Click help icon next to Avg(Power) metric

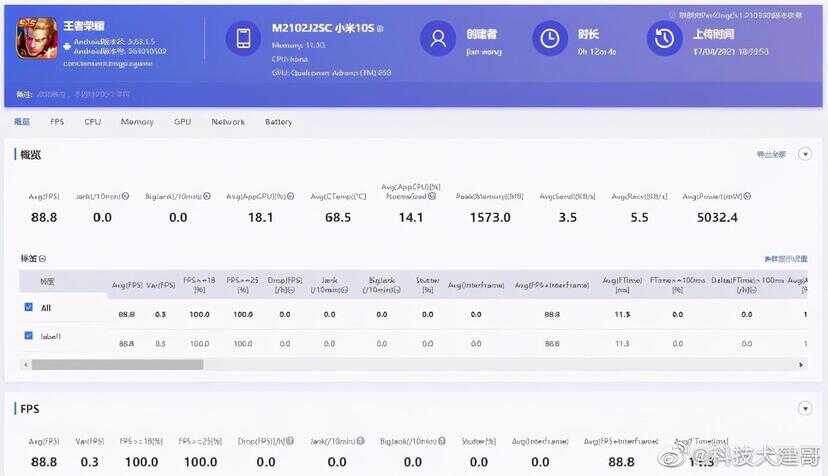point(747,196)
